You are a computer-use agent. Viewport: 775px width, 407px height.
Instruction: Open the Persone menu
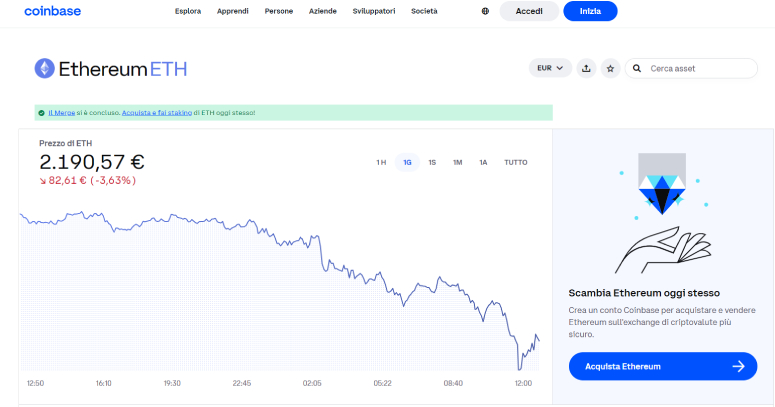(x=279, y=11)
